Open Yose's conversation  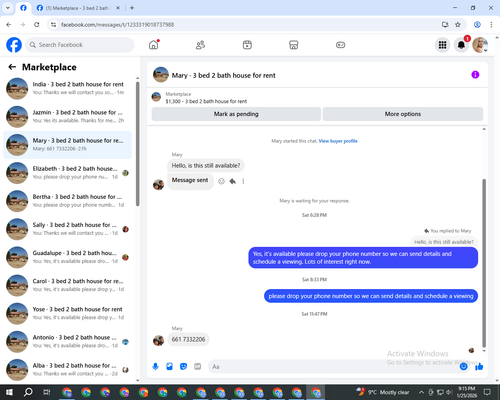(68, 313)
